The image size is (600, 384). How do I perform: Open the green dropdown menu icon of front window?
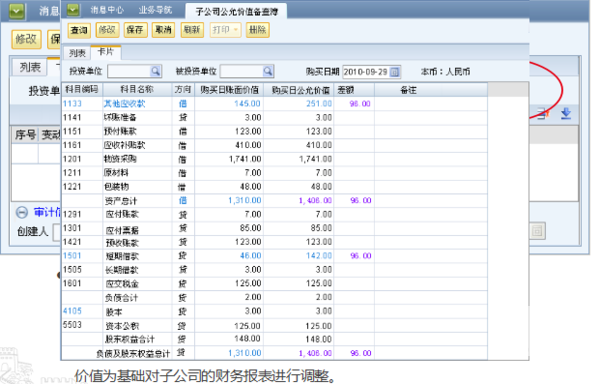click(73, 10)
